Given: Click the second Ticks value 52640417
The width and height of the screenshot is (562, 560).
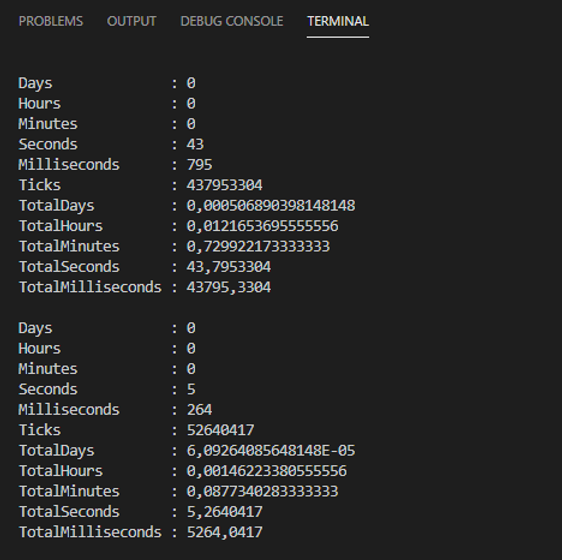Looking at the screenshot, I should coord(220,430).
